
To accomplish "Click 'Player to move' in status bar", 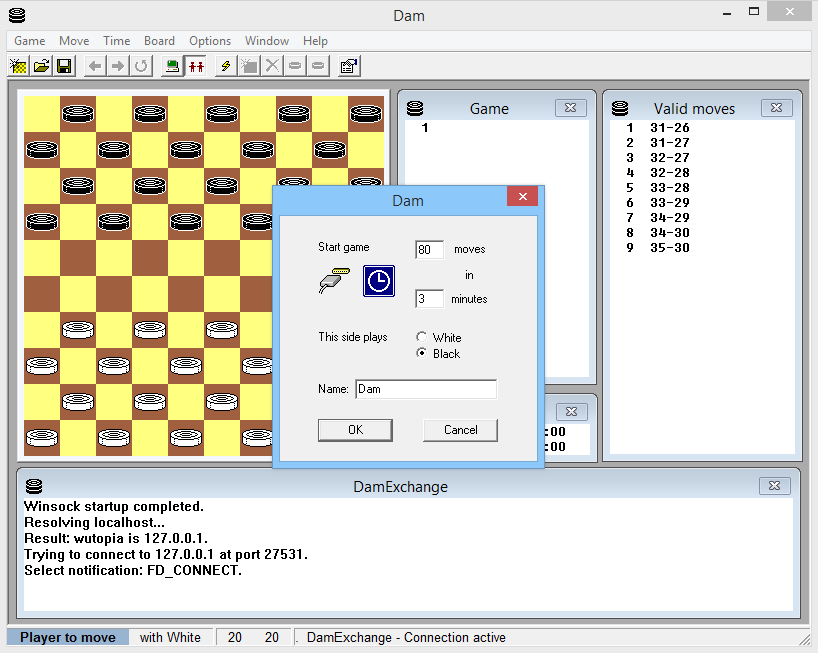I will (x=68, y=637).
